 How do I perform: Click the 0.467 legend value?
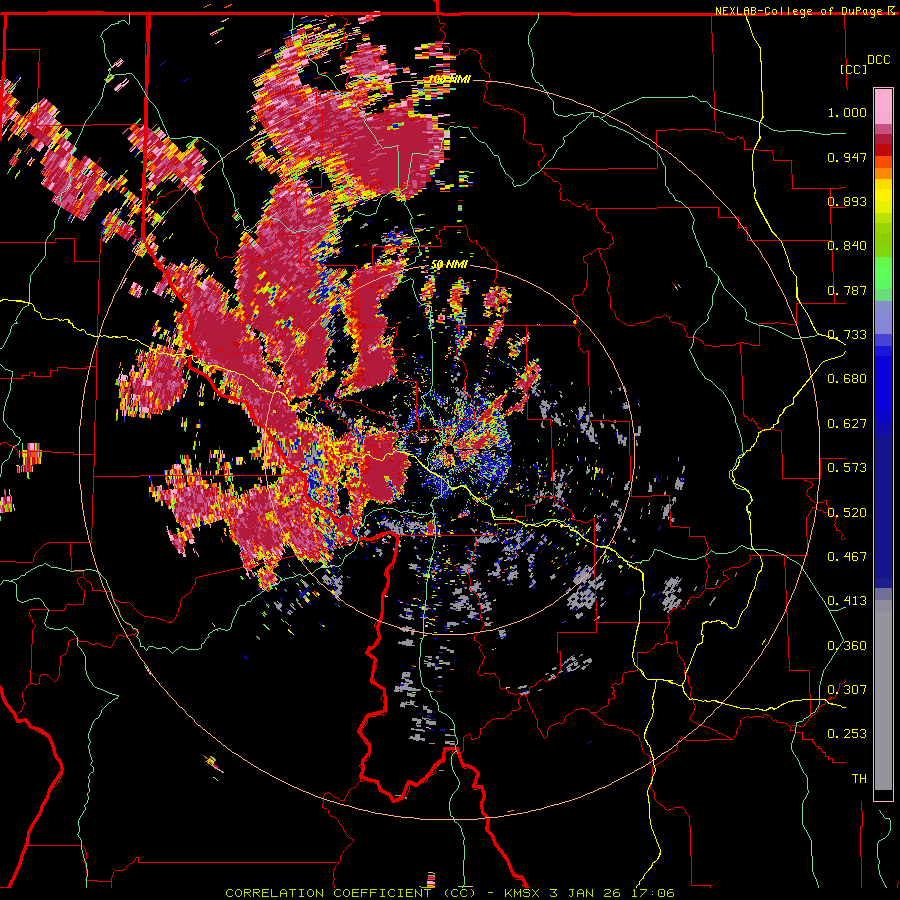[847, 556]
